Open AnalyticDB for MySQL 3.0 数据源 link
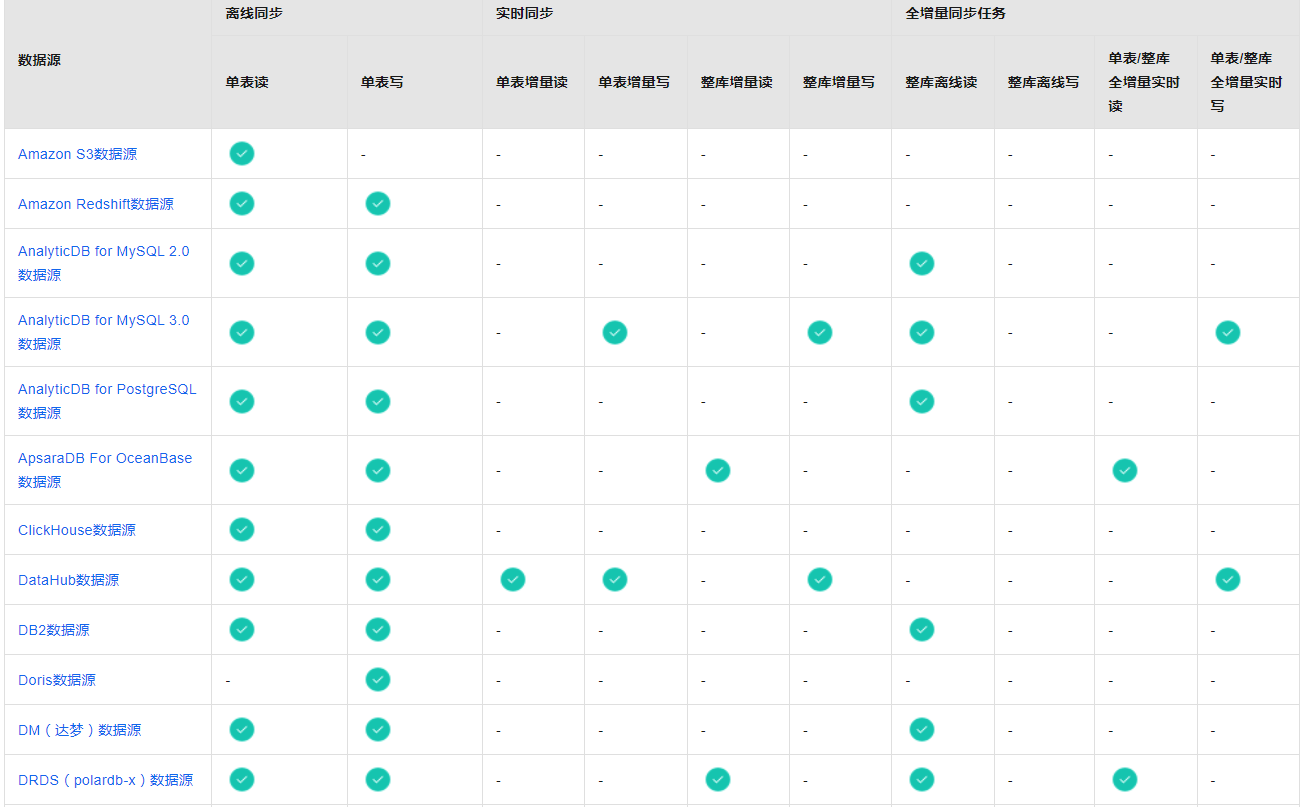This screenshot has width=1306, height=807. (104, 332)
